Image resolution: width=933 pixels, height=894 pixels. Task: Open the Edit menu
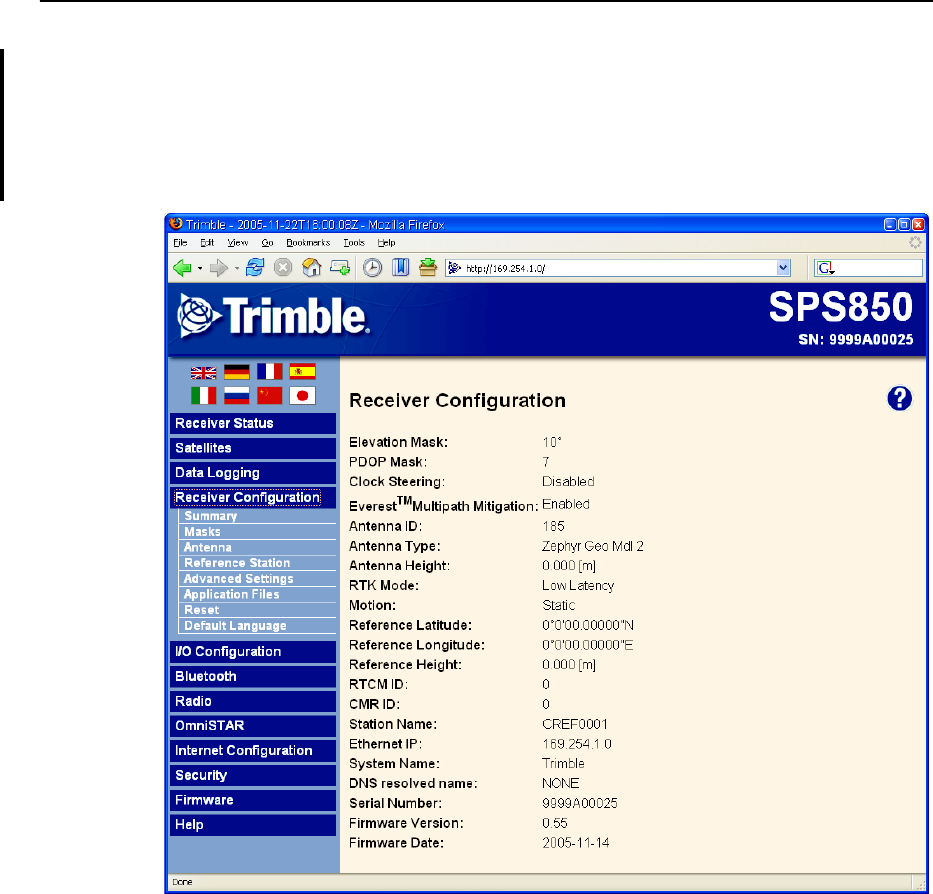coord(207,243)
